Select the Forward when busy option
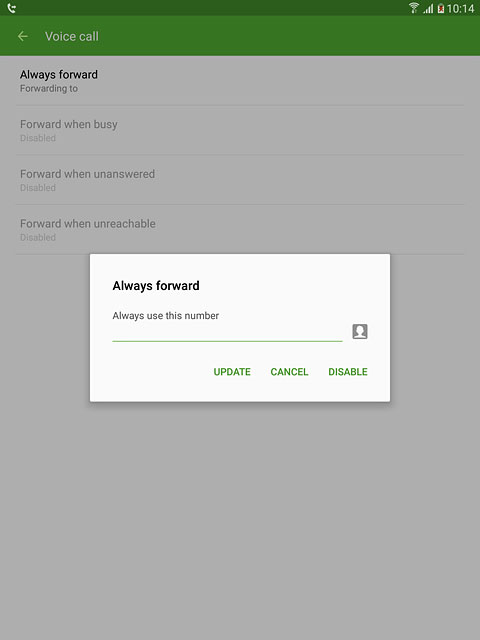Image resolution: width=480 pixels, height=640 pixels. pyautogui.click(x=240, y=130)
